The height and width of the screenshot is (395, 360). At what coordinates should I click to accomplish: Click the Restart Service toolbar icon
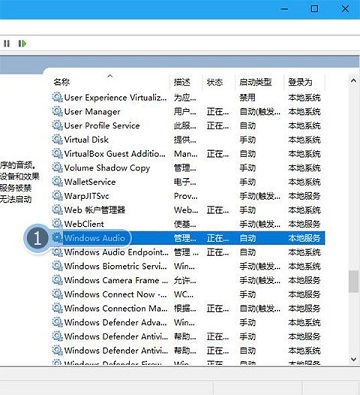22,43
